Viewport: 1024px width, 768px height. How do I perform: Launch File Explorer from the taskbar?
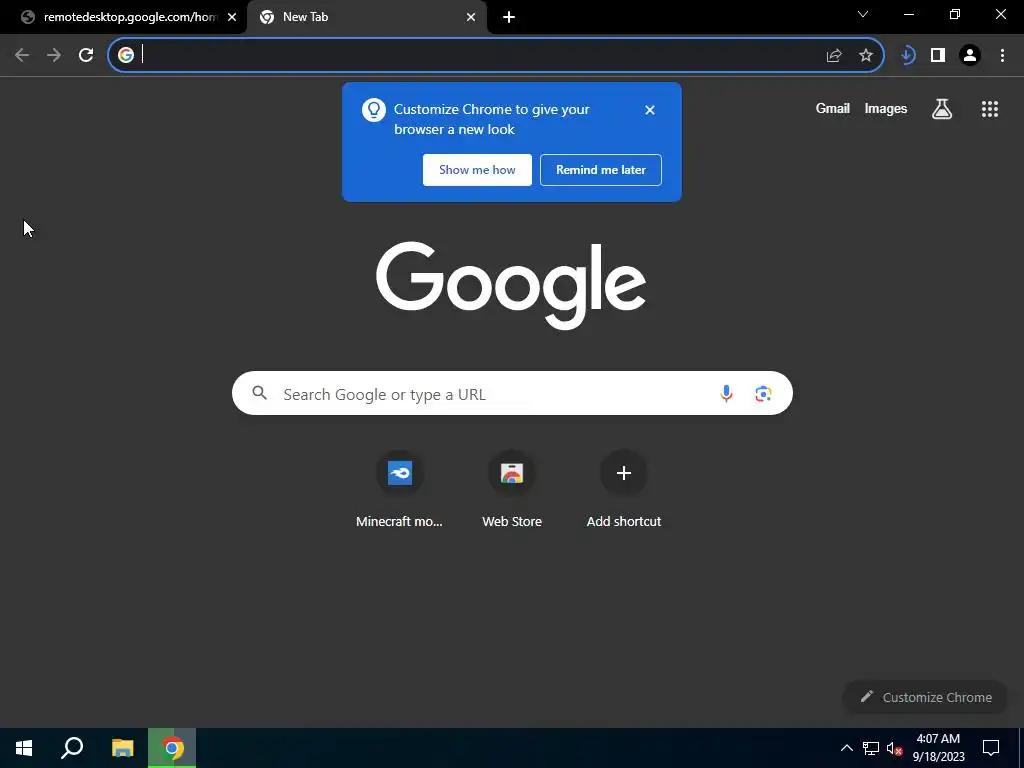[122, 748]
